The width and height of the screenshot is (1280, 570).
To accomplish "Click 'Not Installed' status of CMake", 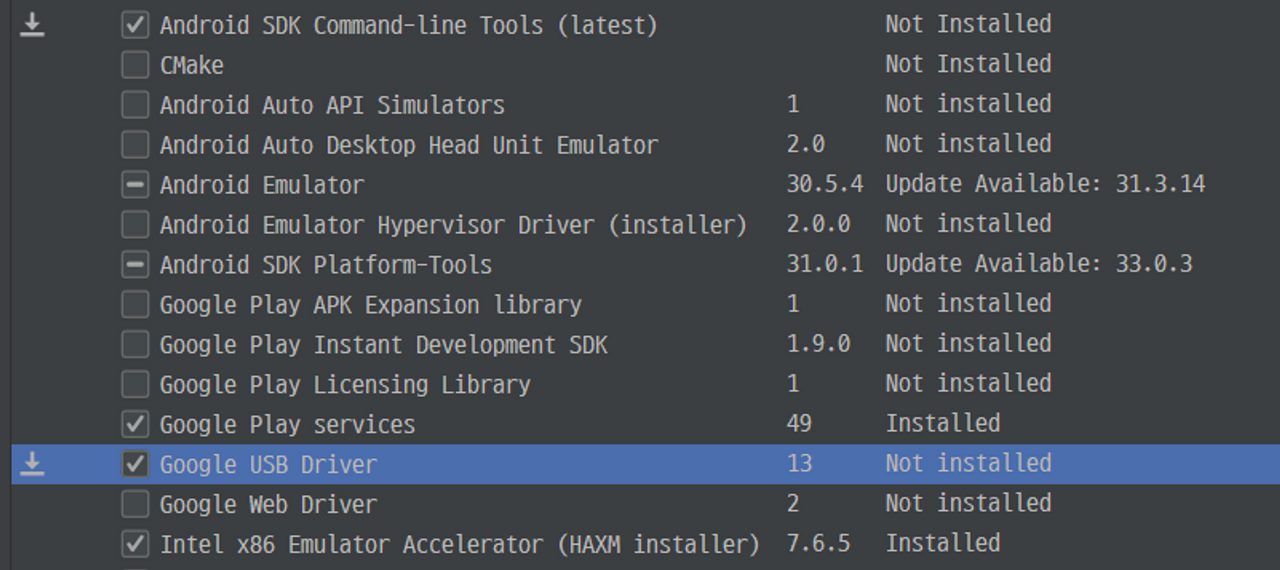I will (968, 64).
